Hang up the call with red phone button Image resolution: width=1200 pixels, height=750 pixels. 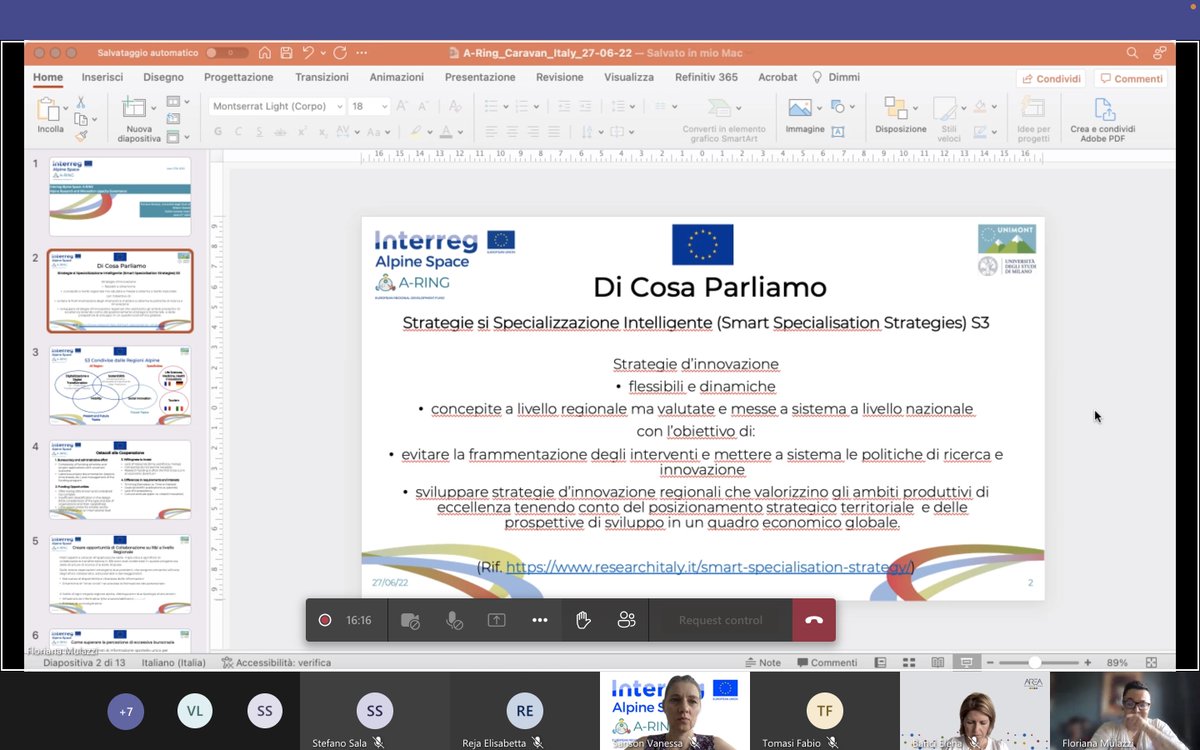pos(814,620)
